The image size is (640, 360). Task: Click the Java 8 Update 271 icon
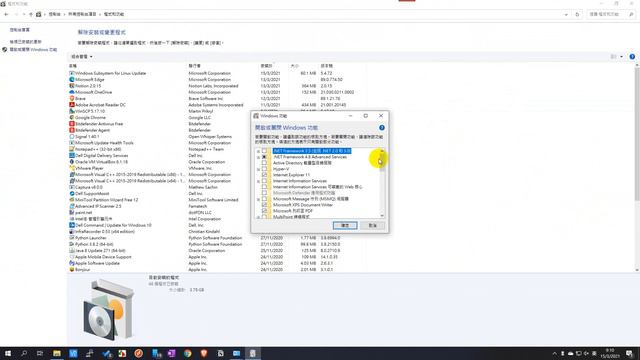(72, 250)
